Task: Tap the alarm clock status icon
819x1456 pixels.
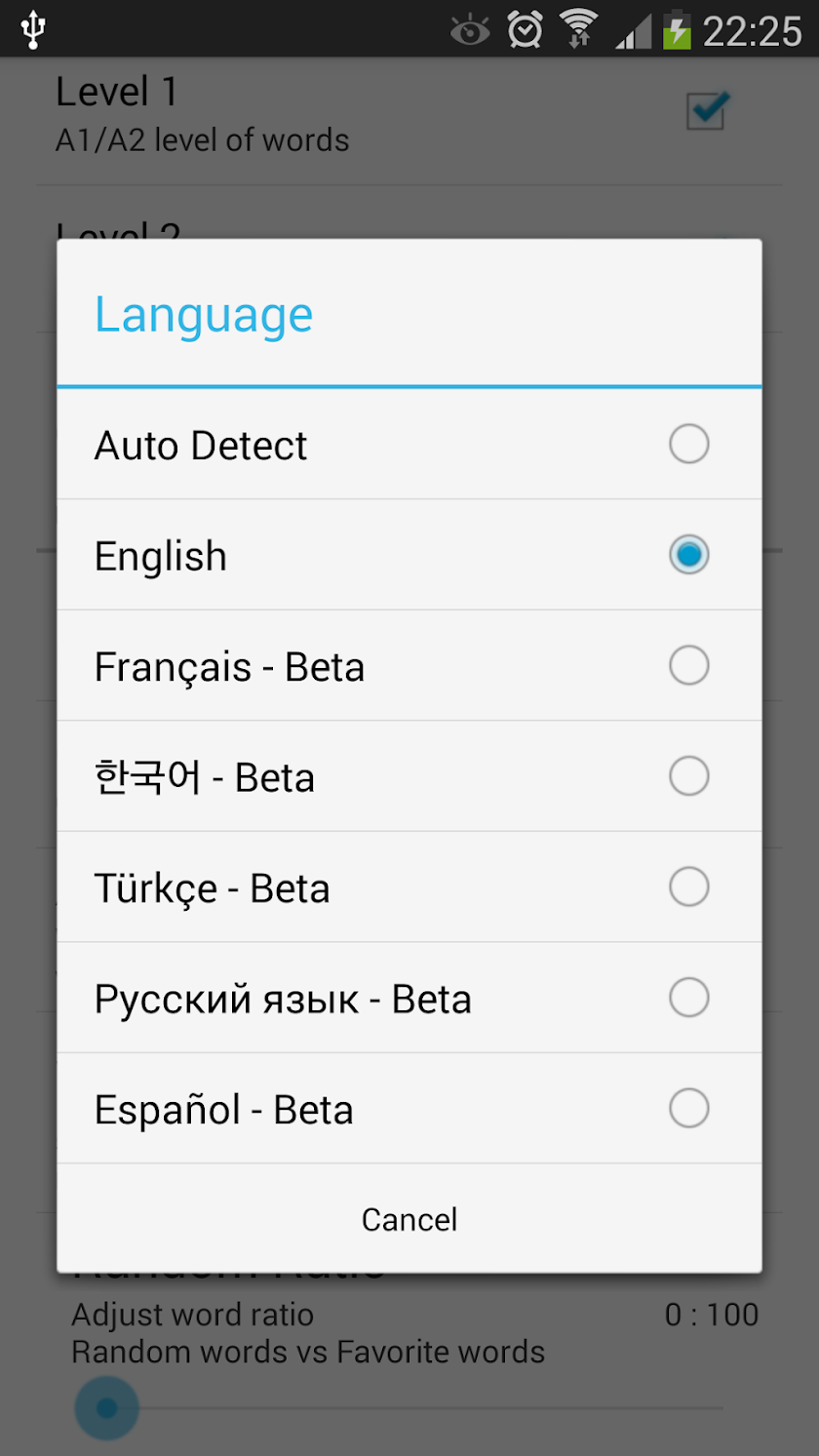Action: pyautogui.click(x=526, y=29)
